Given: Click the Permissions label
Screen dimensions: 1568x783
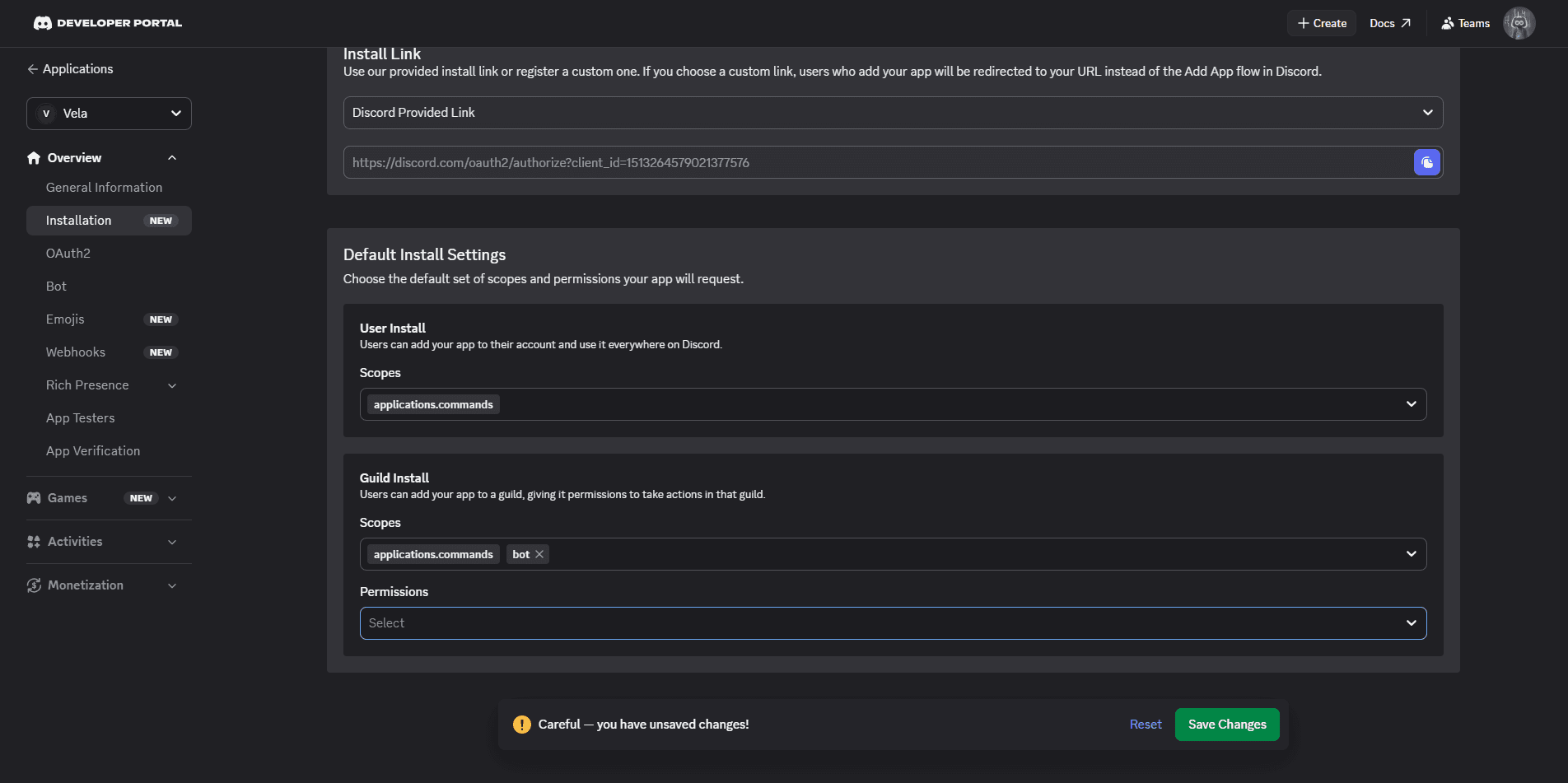Looking at the screenshot, I should point(394,592).
